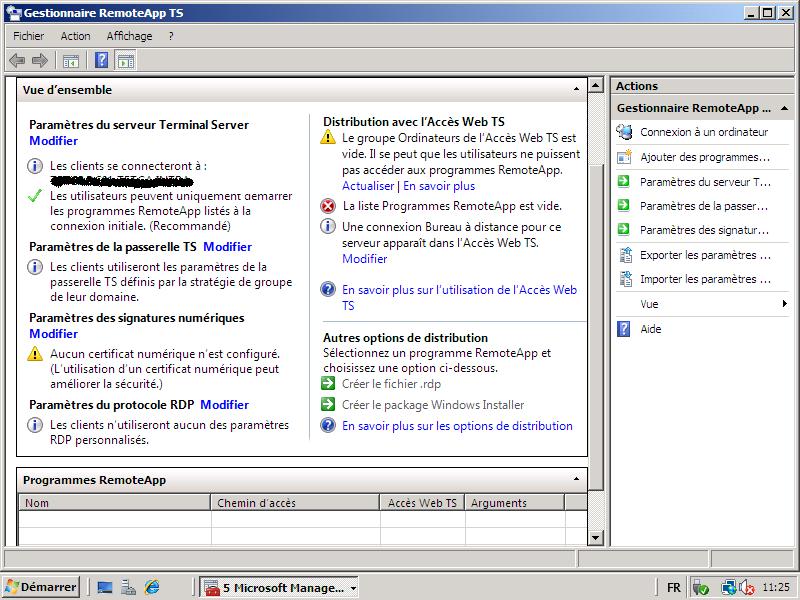Image resolution: width=800 pixels, height=600 pixels.
Task: Open the Affichage menu
Action: click(129, 36)
